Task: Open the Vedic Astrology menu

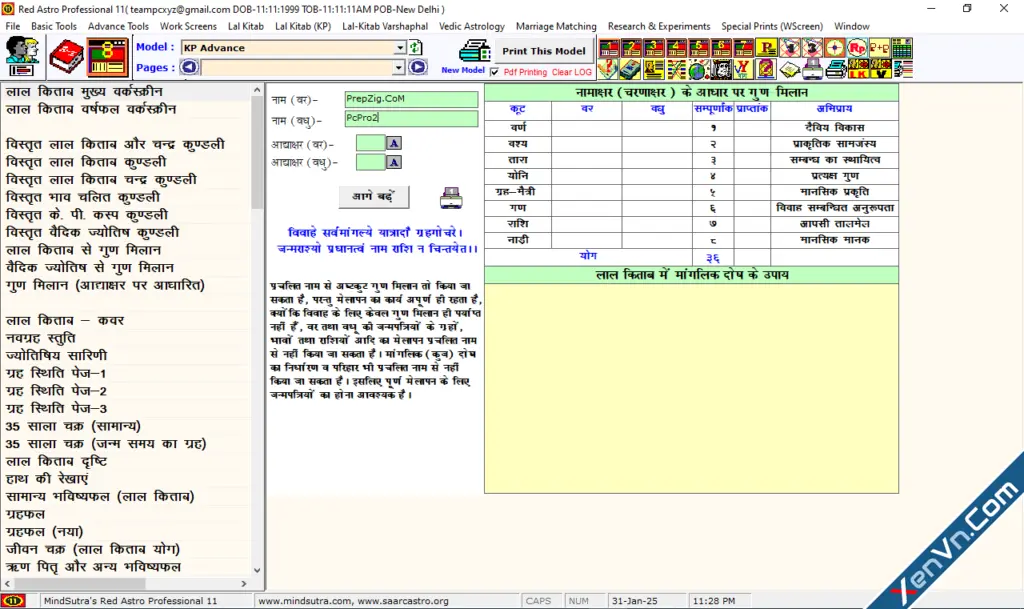Action: click(x=472, y=26)
